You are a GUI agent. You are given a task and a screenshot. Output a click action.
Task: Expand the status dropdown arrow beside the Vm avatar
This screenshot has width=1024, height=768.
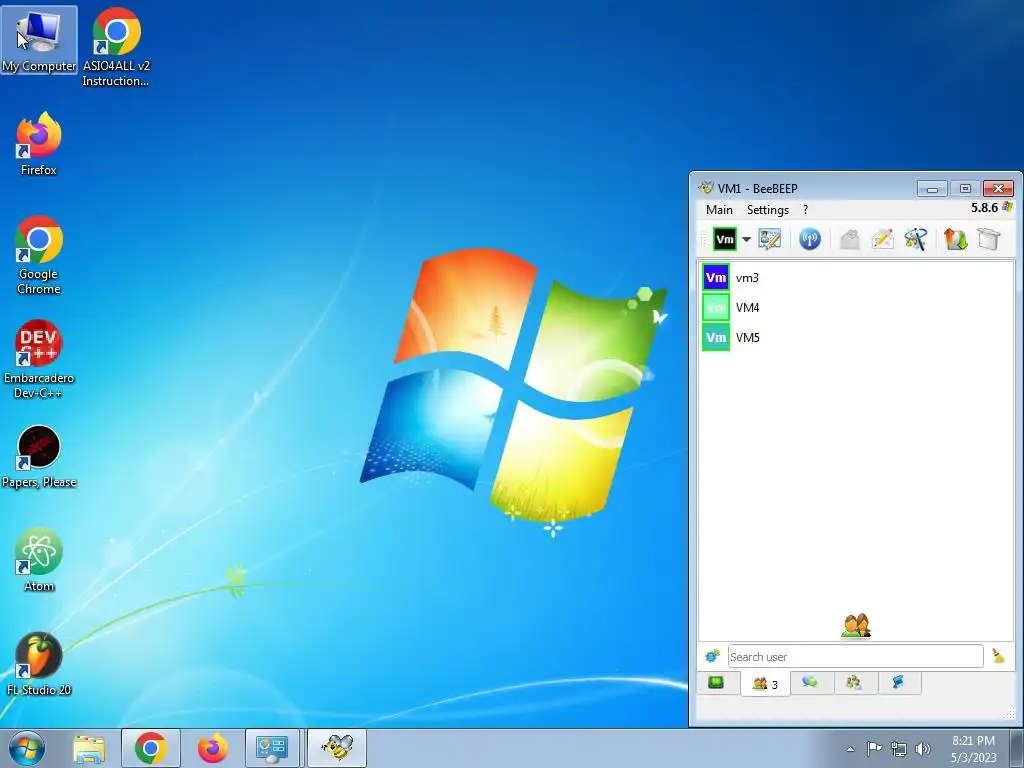coord(746,239)
